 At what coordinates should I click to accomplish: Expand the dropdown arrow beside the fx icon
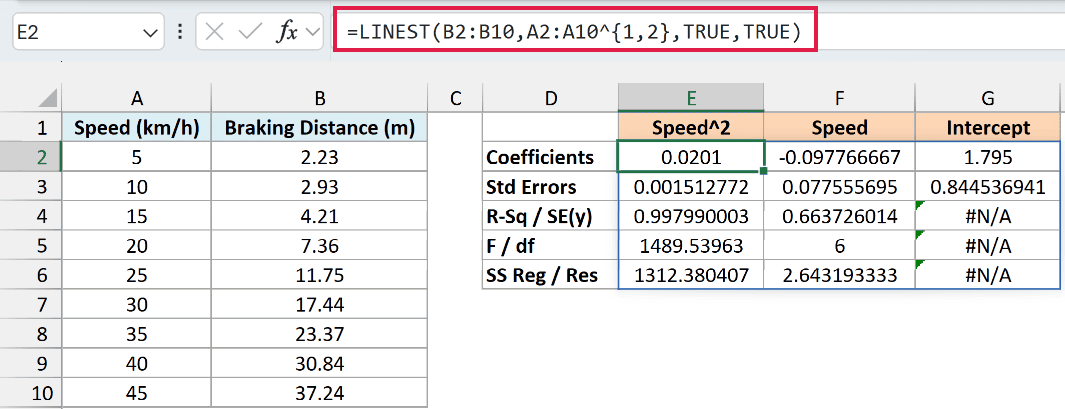pyautogui.click(x=312, y=33)
